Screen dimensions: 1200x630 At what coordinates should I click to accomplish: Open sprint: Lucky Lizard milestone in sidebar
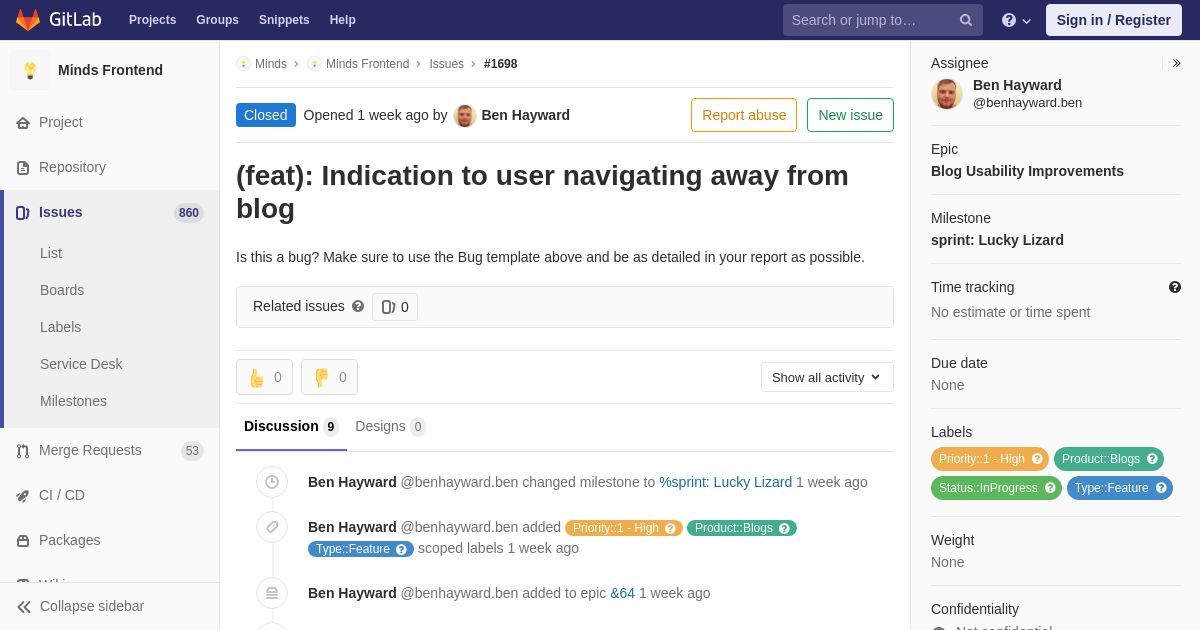click(x=997, y=240)
